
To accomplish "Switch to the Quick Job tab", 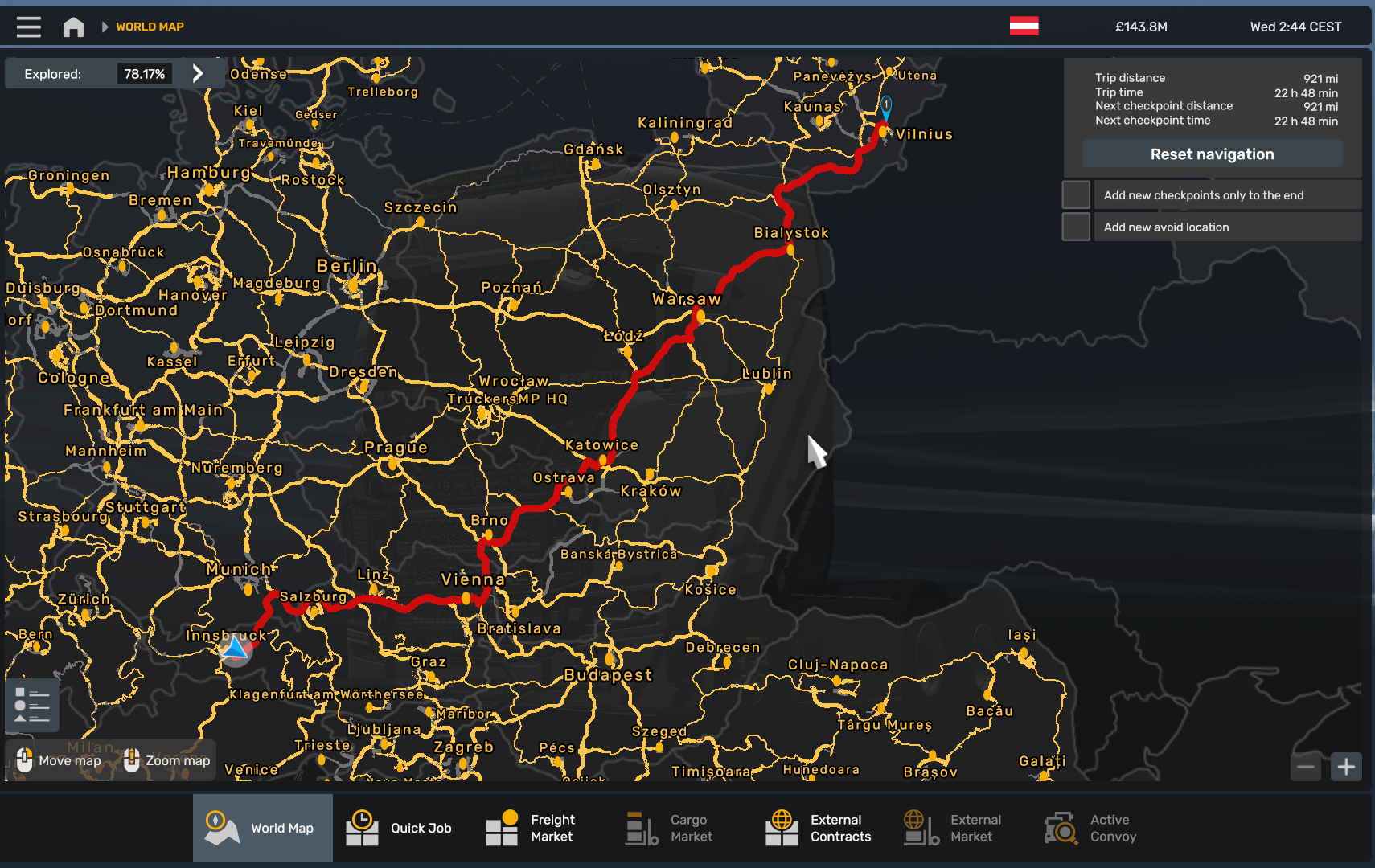I will click(x=399, y=828).
